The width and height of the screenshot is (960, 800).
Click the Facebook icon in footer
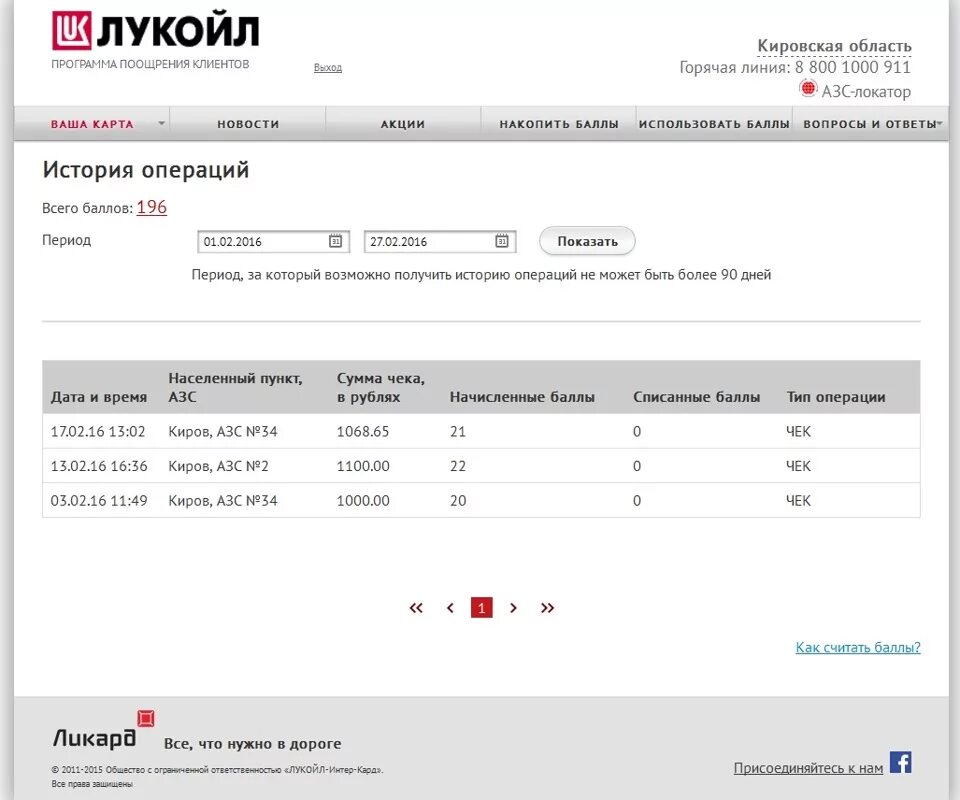tap(900, 763)
